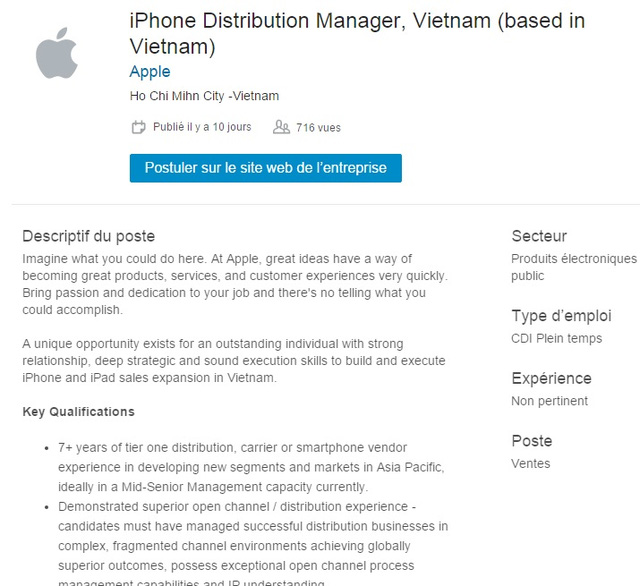640x586 pixels.
Task: Click the 'Non pertinent' experience value
Action: [549, 401]
